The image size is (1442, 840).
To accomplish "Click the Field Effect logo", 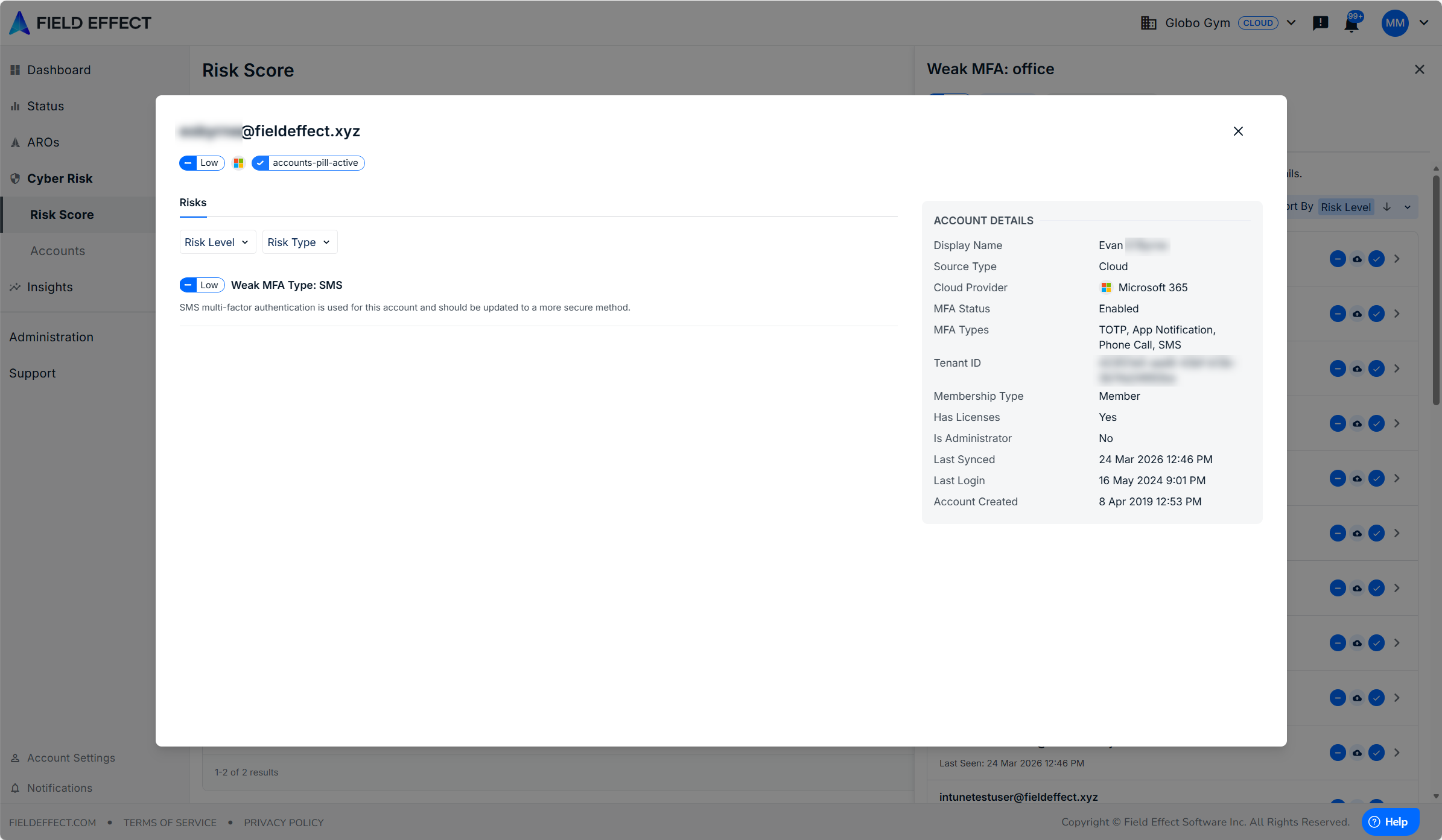I will (x=80, y=23).
